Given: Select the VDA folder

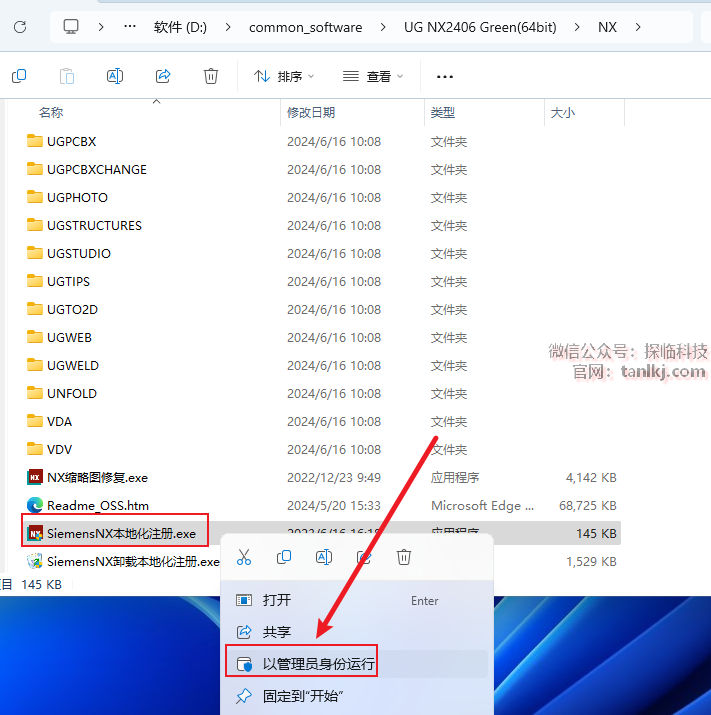Looking at the screenshot, I should coord(49,421).
